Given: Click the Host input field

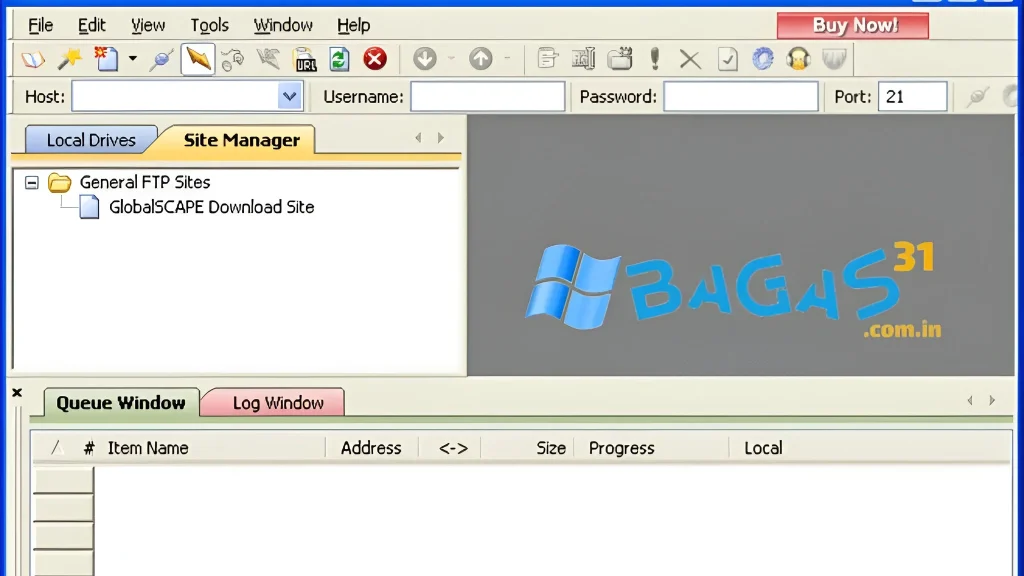Looking at the screenshot, I should point(175,97).
